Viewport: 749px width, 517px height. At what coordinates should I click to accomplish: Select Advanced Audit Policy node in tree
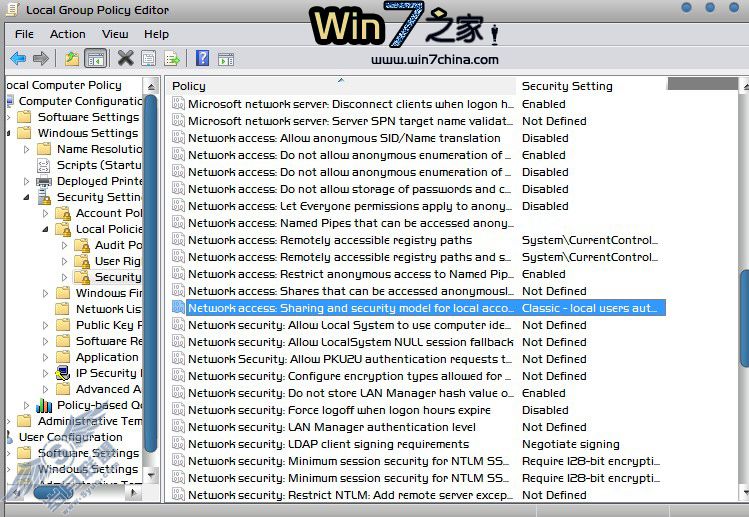pos(108,389)
